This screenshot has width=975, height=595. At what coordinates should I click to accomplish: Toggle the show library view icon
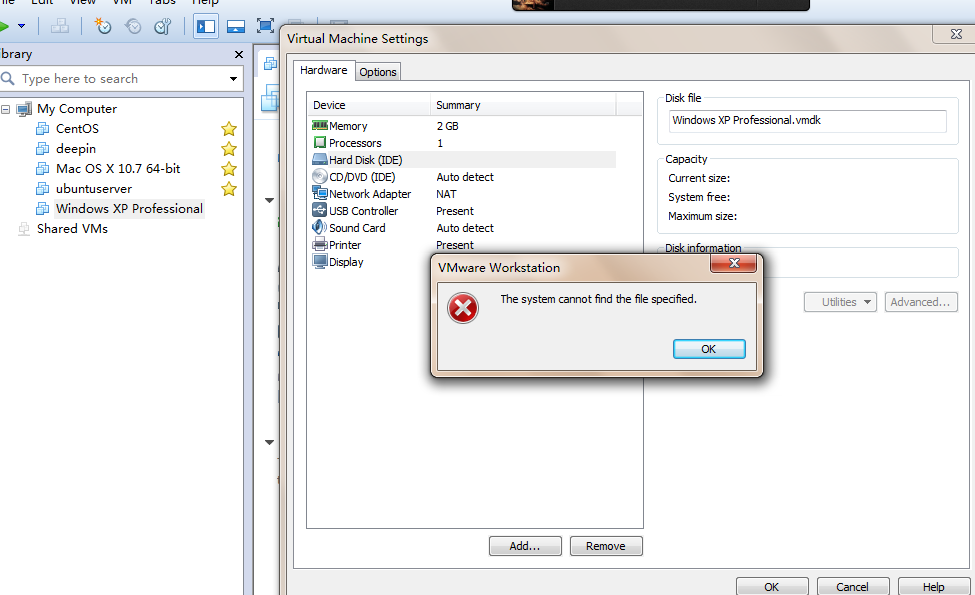206,26
